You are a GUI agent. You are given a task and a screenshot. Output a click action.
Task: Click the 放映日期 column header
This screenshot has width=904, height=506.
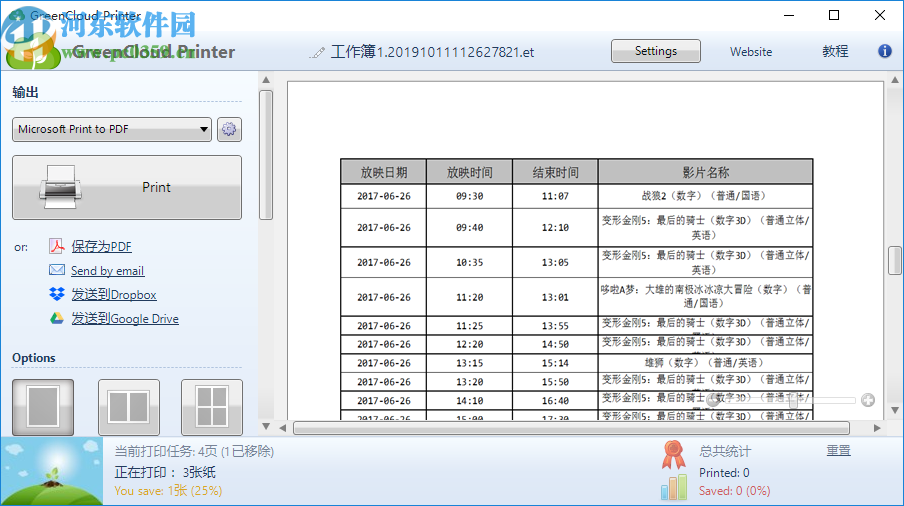[x=383, y=172]
